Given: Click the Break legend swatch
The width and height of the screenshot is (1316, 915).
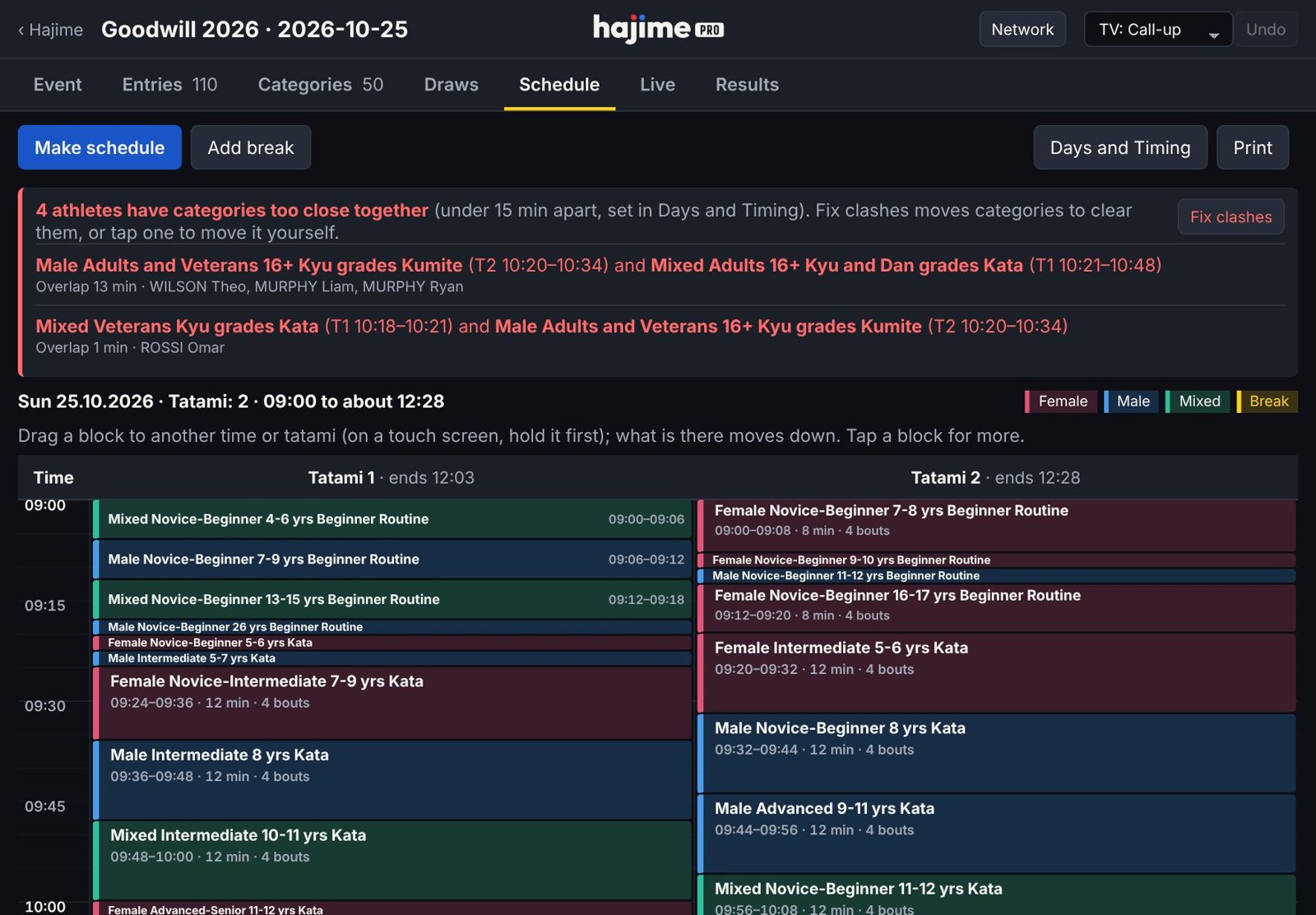Looking at the screenshot, I should click(1267, 402).
